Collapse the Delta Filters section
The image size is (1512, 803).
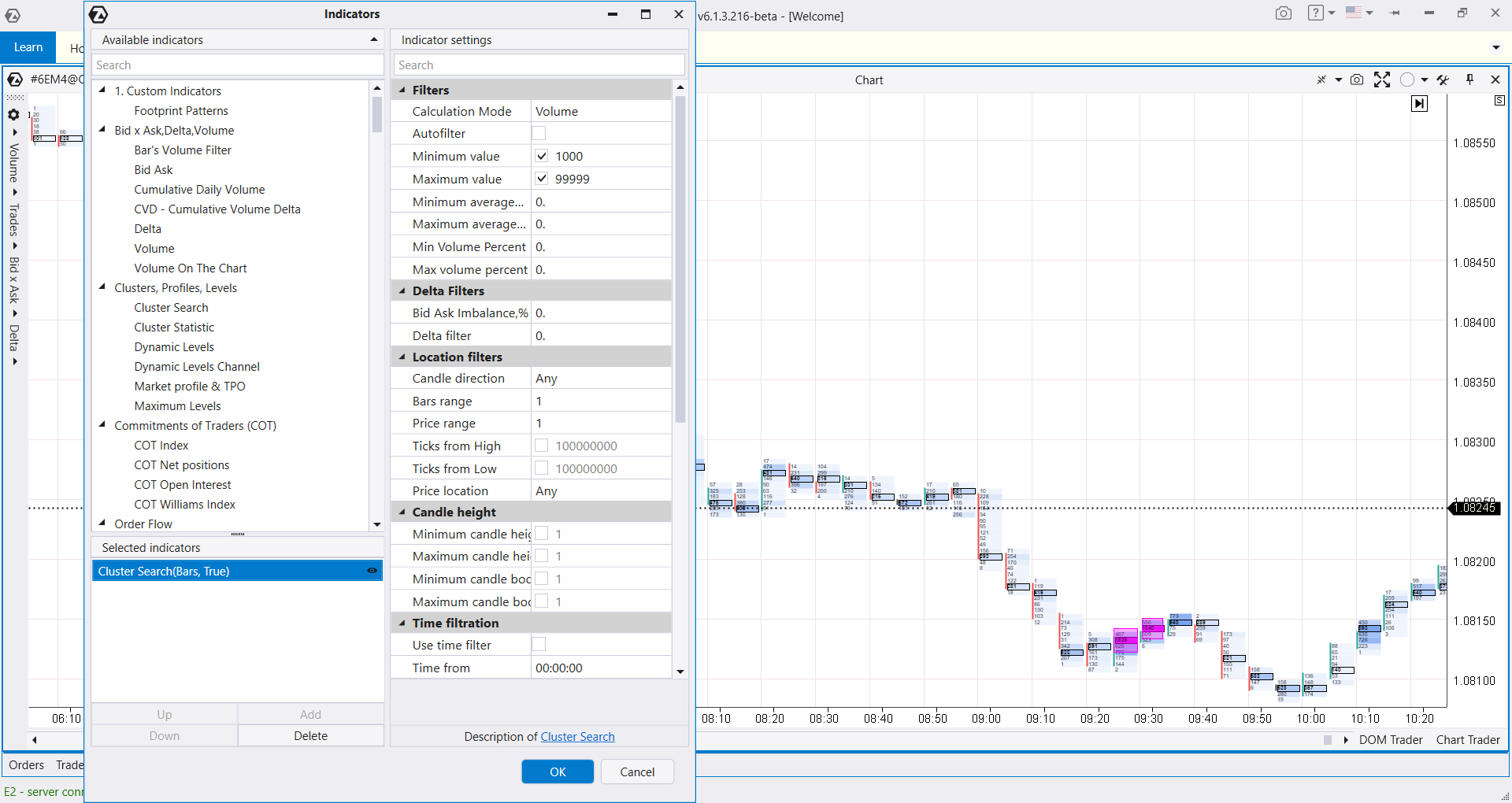click(402, 290)
